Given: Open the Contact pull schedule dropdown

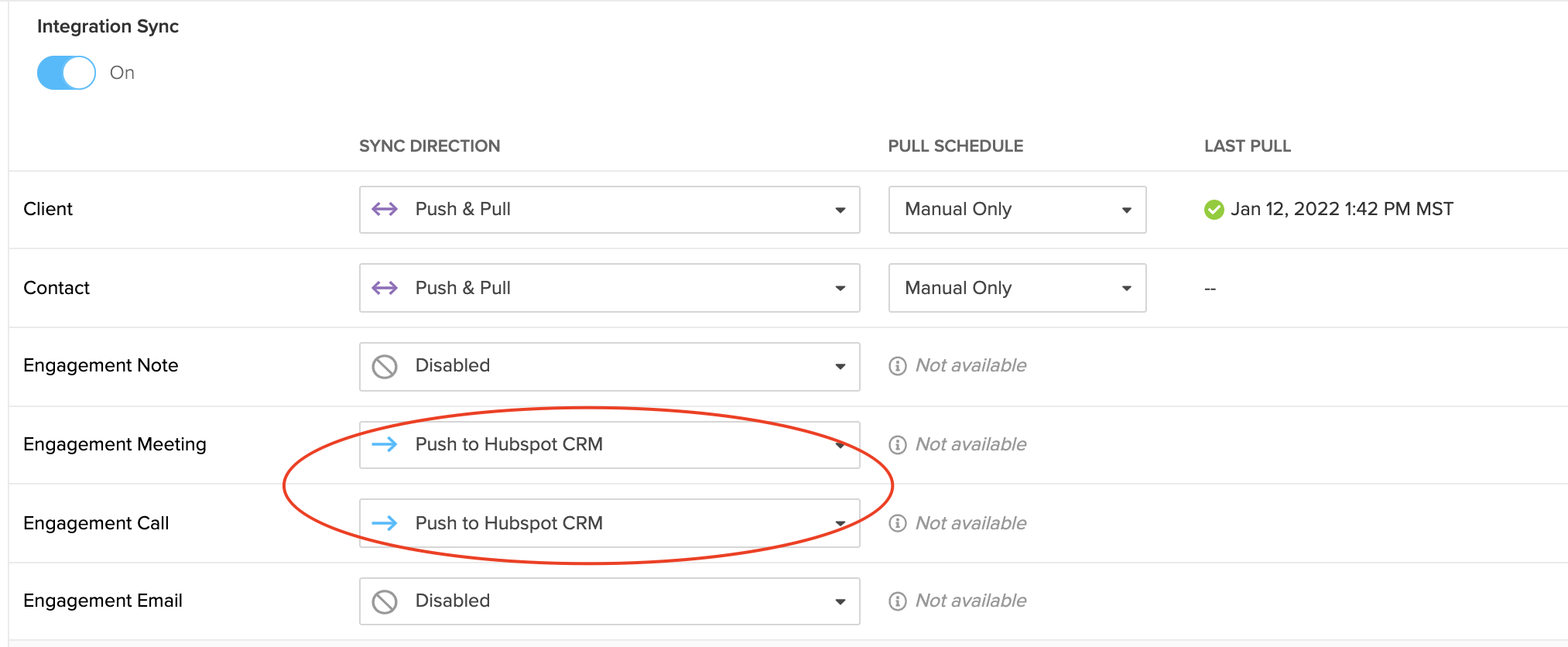Looking at the screenshot, I should pos(1018,288).
